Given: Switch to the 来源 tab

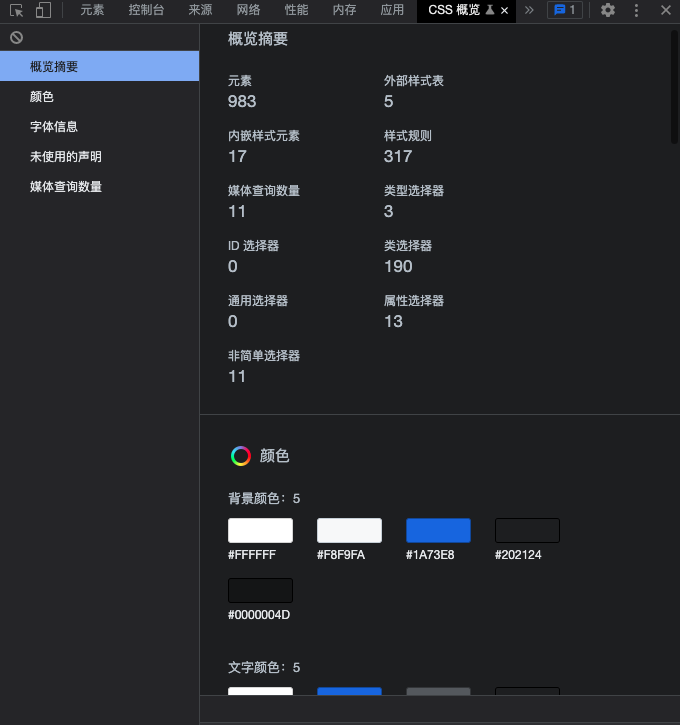Looking at the screenshot, I should pos(200,10).
